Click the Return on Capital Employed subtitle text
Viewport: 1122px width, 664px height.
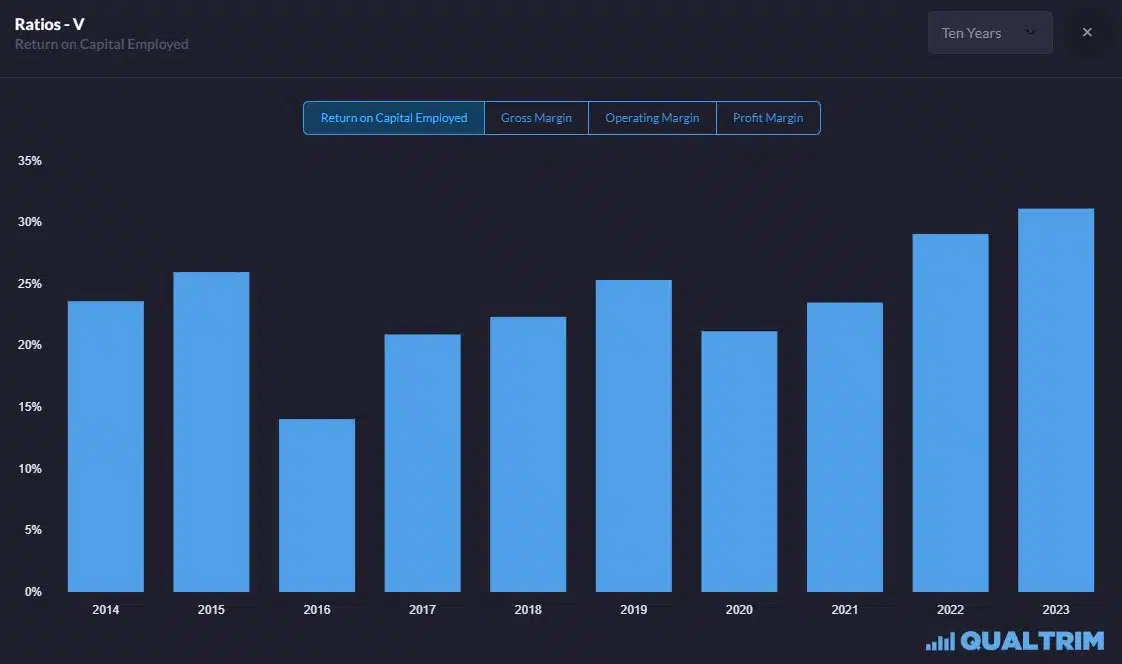pyautogui.click(x=102, y=44)
